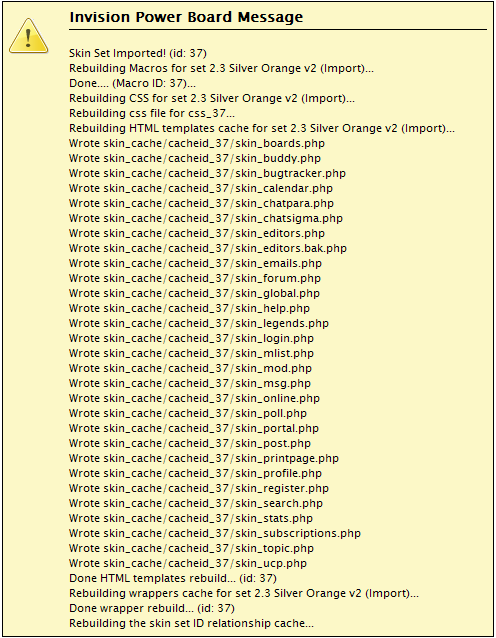Click 'Rebuilding wrappers cache for set' line

point(244,594)
